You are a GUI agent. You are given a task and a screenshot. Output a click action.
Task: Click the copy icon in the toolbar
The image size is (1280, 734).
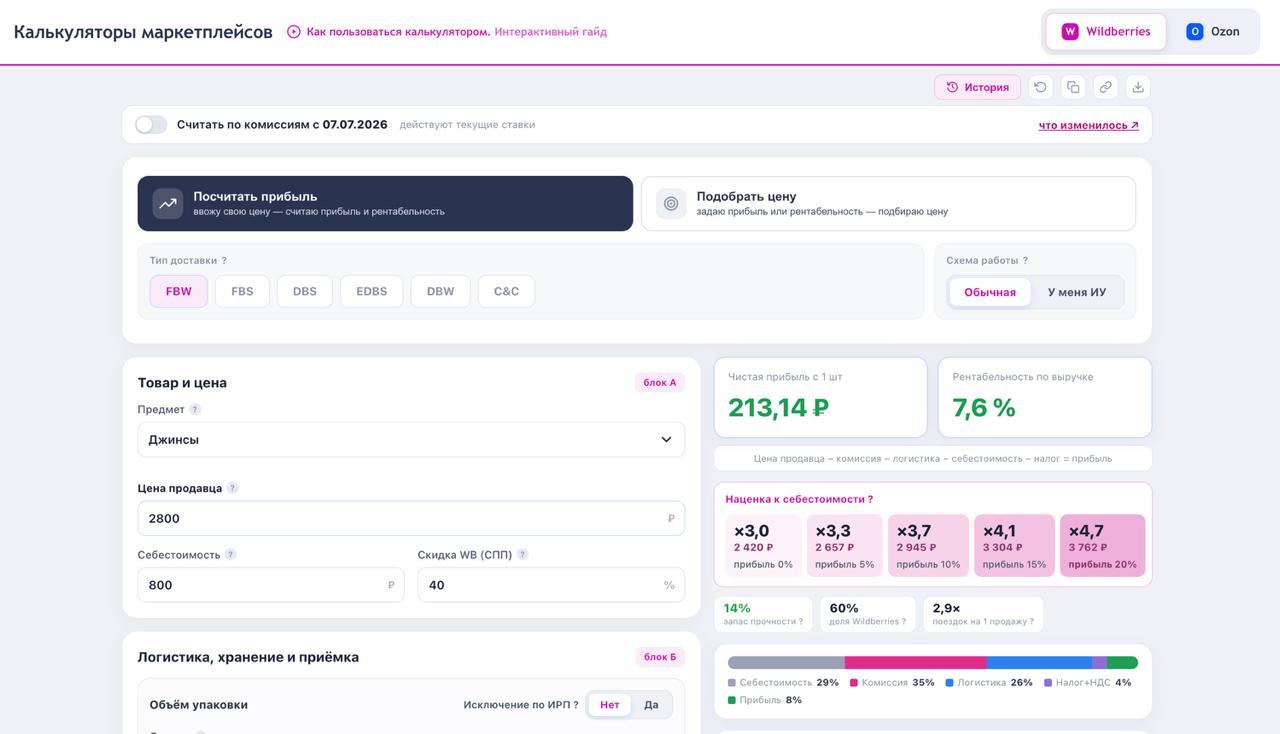pos(1073,87)
